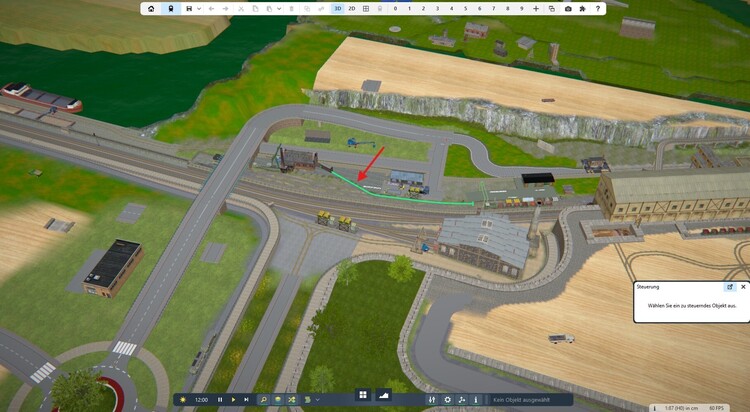Pop out the Steuerung panel
This screenshot has width=750, height=412.
[x=730, y=287]
